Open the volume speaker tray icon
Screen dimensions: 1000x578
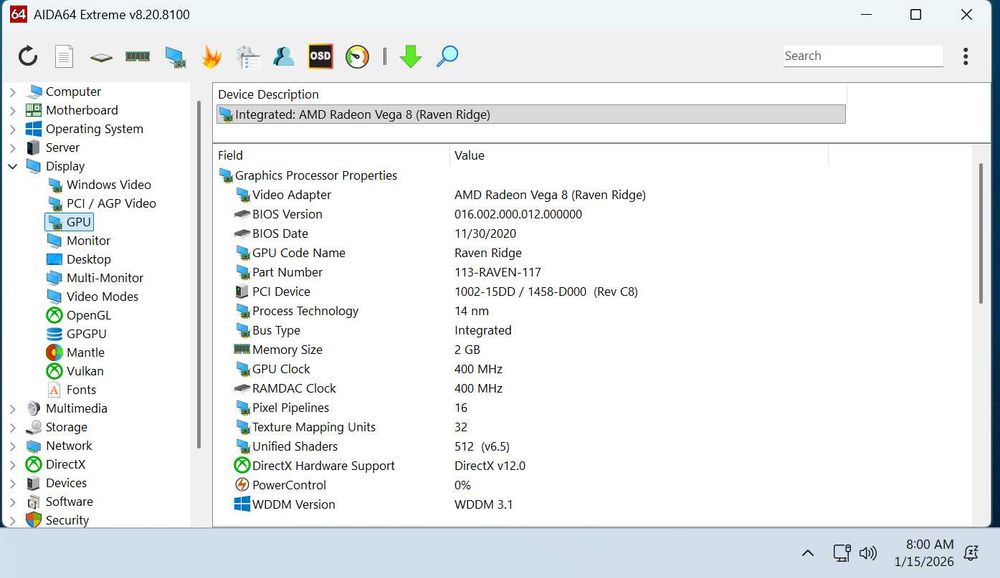[868, 552]
